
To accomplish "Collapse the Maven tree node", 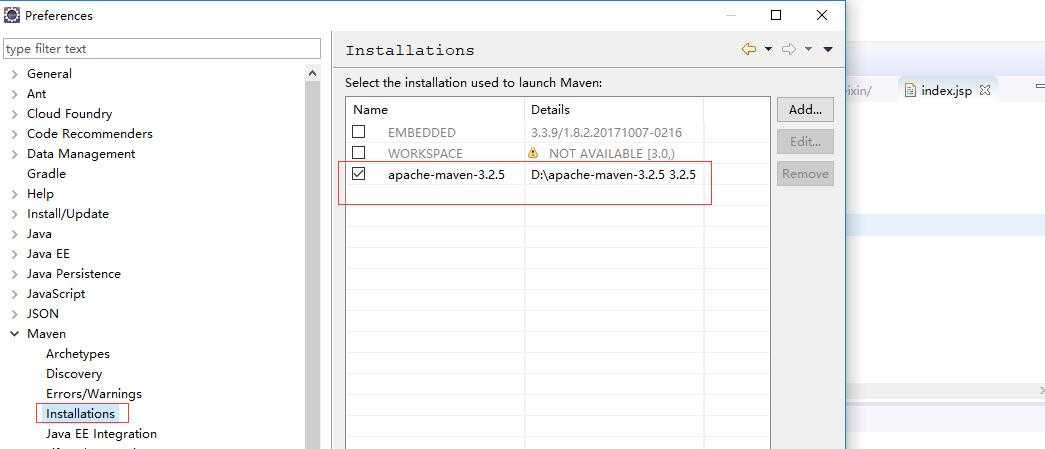I will coord(14,334).
